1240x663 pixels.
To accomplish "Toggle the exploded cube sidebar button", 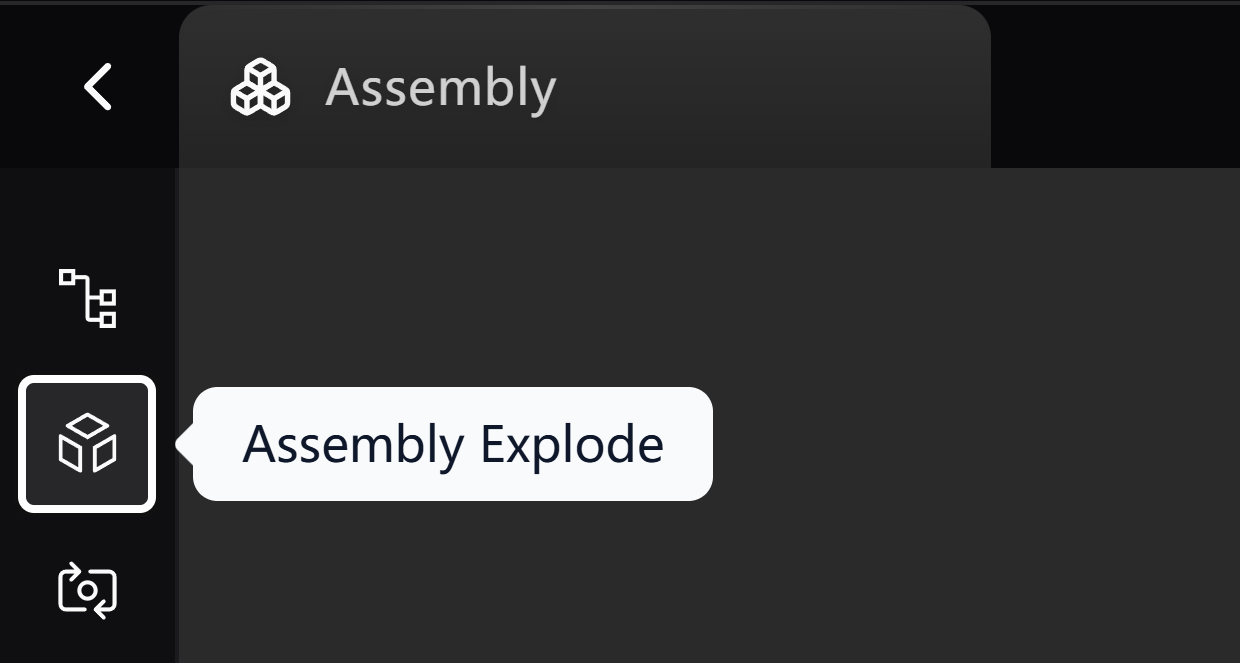I will (88, 443).
